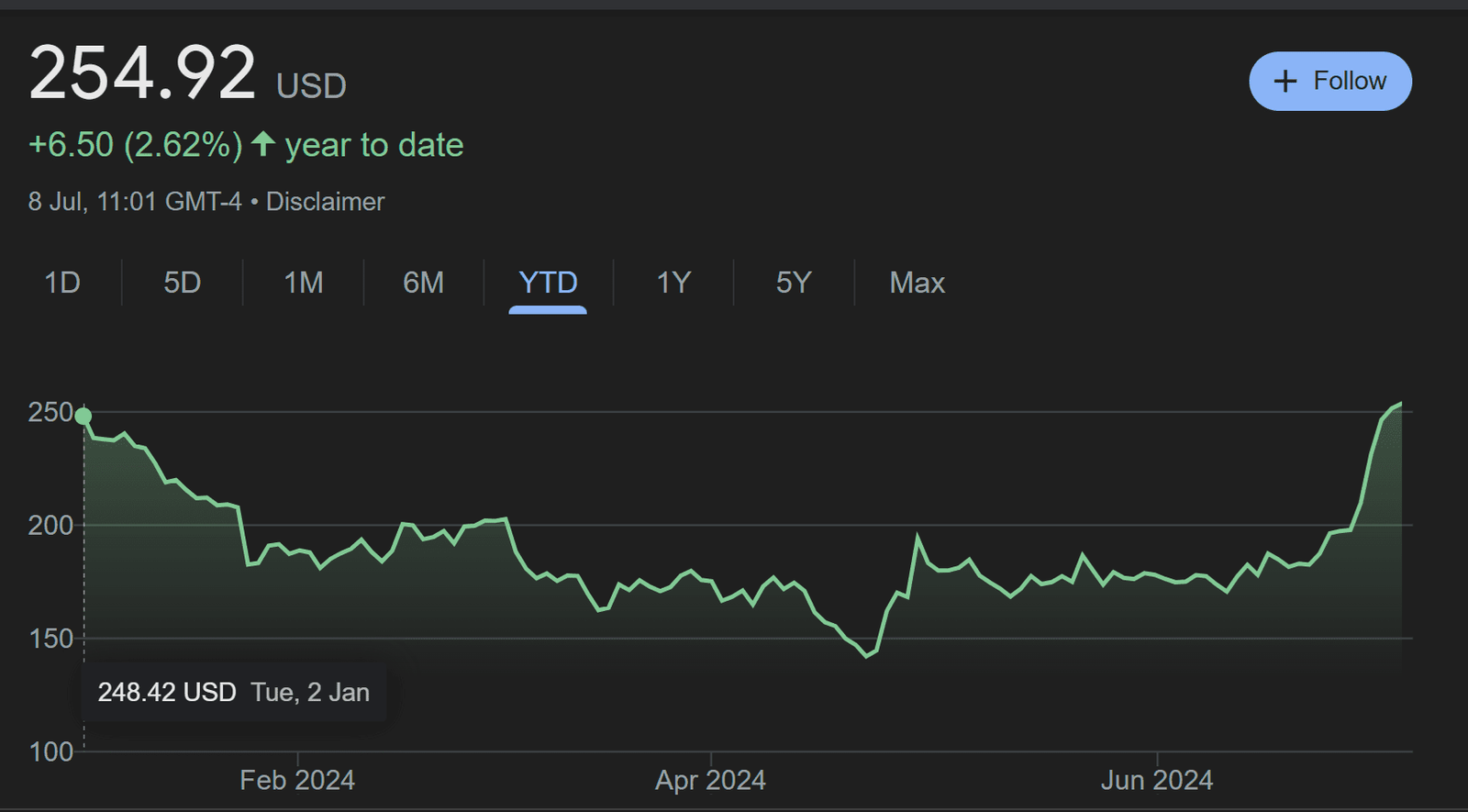
Task: Click the Apr 2024 axis label
Action: coord(710,780)
